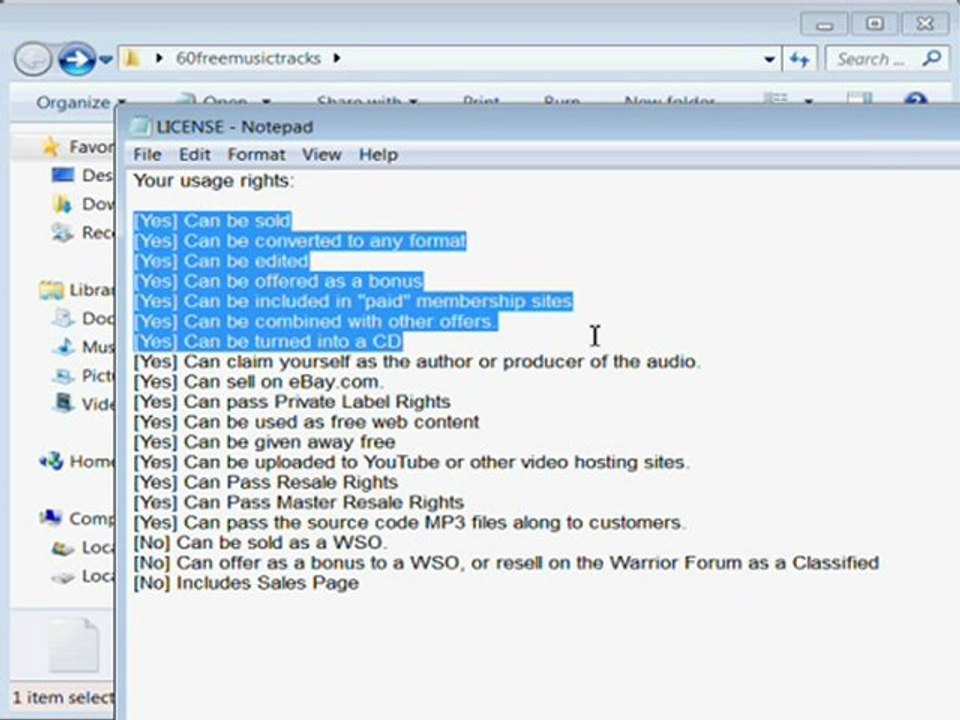960x720 pixels.
Task: Click 'Can be given away free' line
Action: pos(264,442)
